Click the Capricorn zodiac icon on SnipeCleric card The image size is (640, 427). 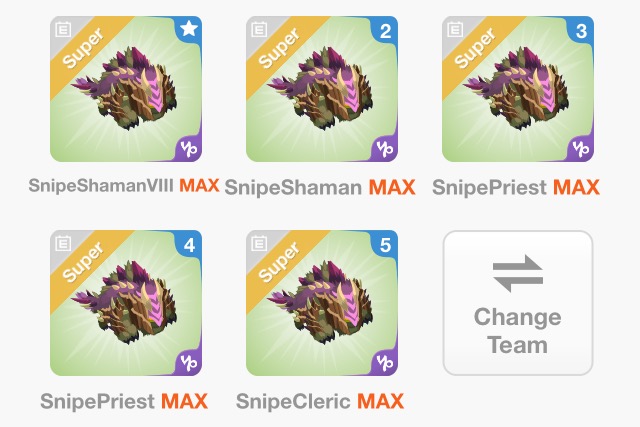tap(384, 363)
